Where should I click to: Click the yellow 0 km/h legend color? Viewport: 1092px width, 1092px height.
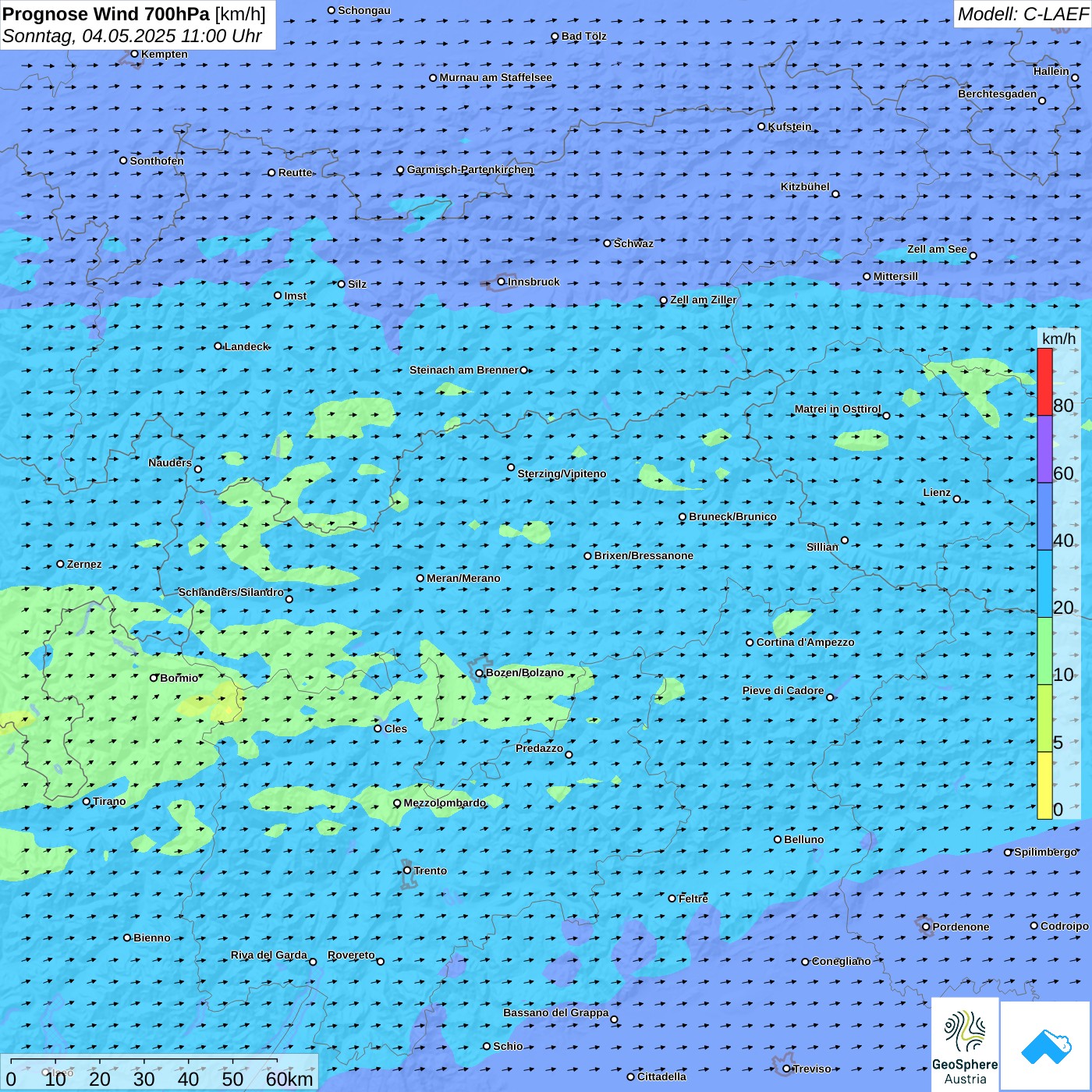point(1044,785)
